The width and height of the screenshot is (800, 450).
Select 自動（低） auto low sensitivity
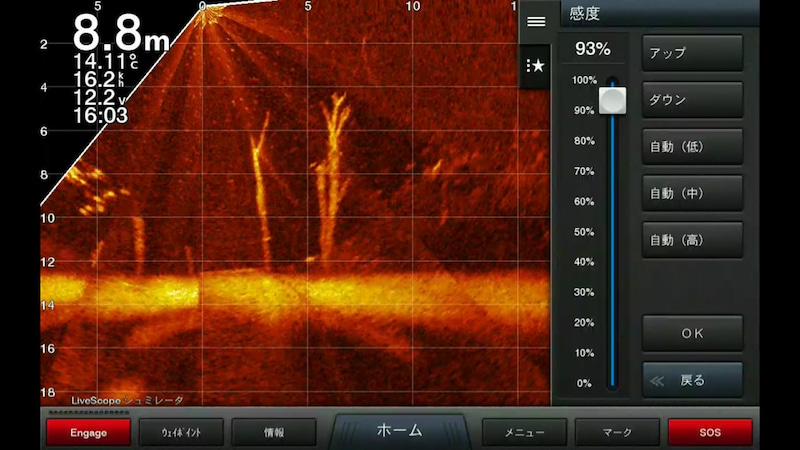692,147
